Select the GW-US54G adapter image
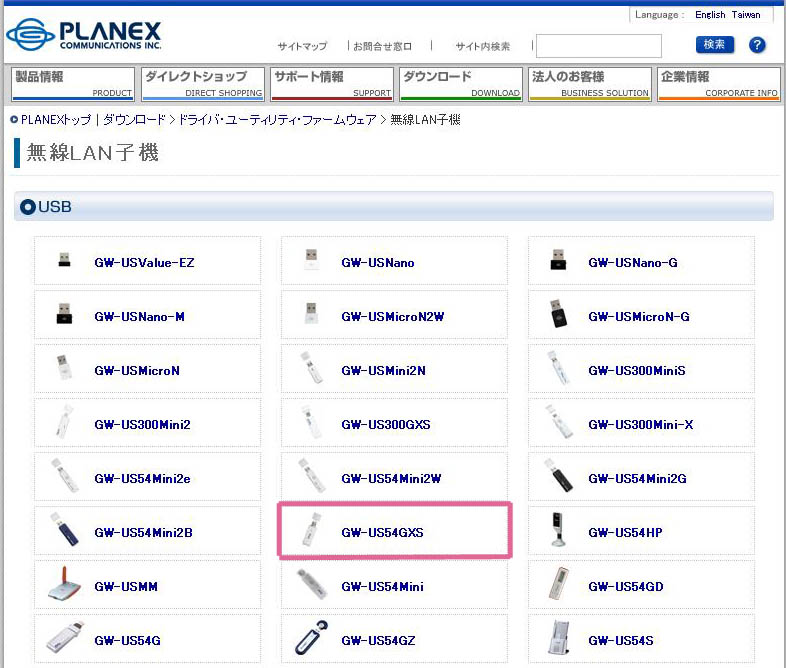This screenshot has width=786, height=668. [65, 637]
